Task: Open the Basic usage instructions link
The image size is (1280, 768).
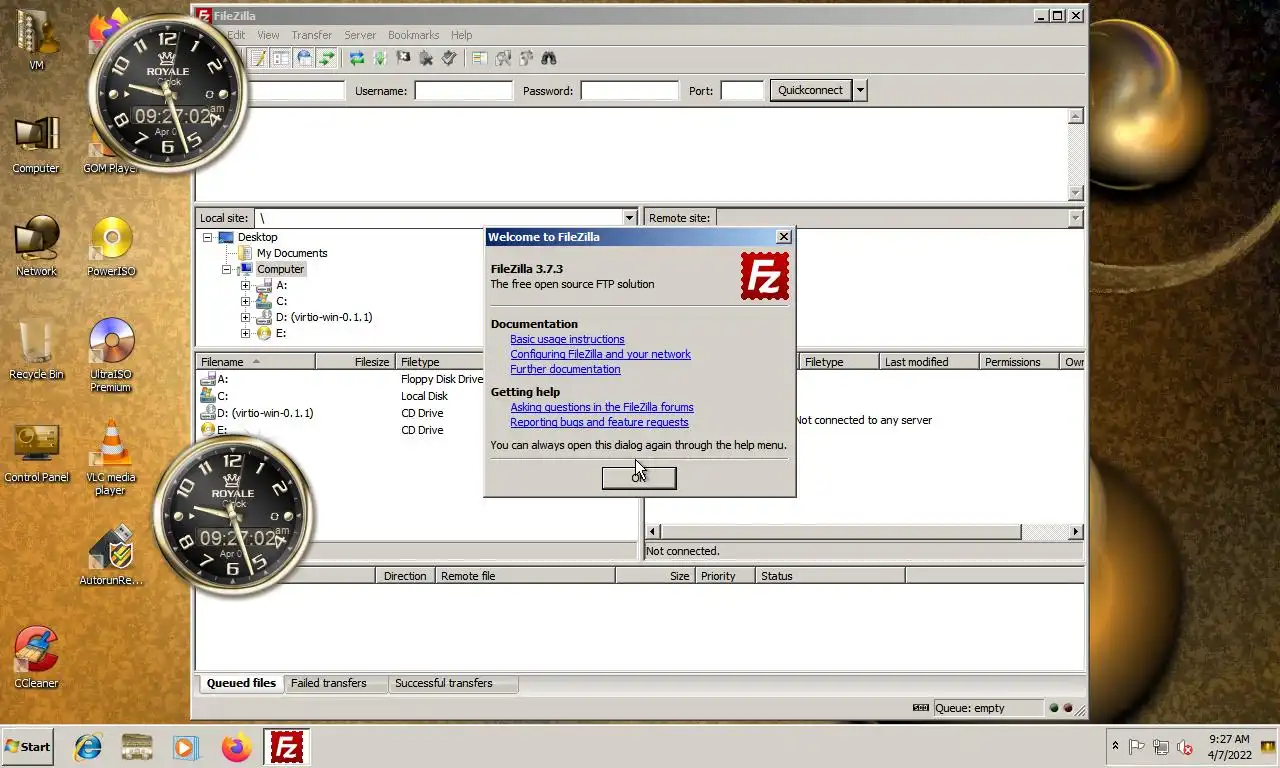Action: 567,339
